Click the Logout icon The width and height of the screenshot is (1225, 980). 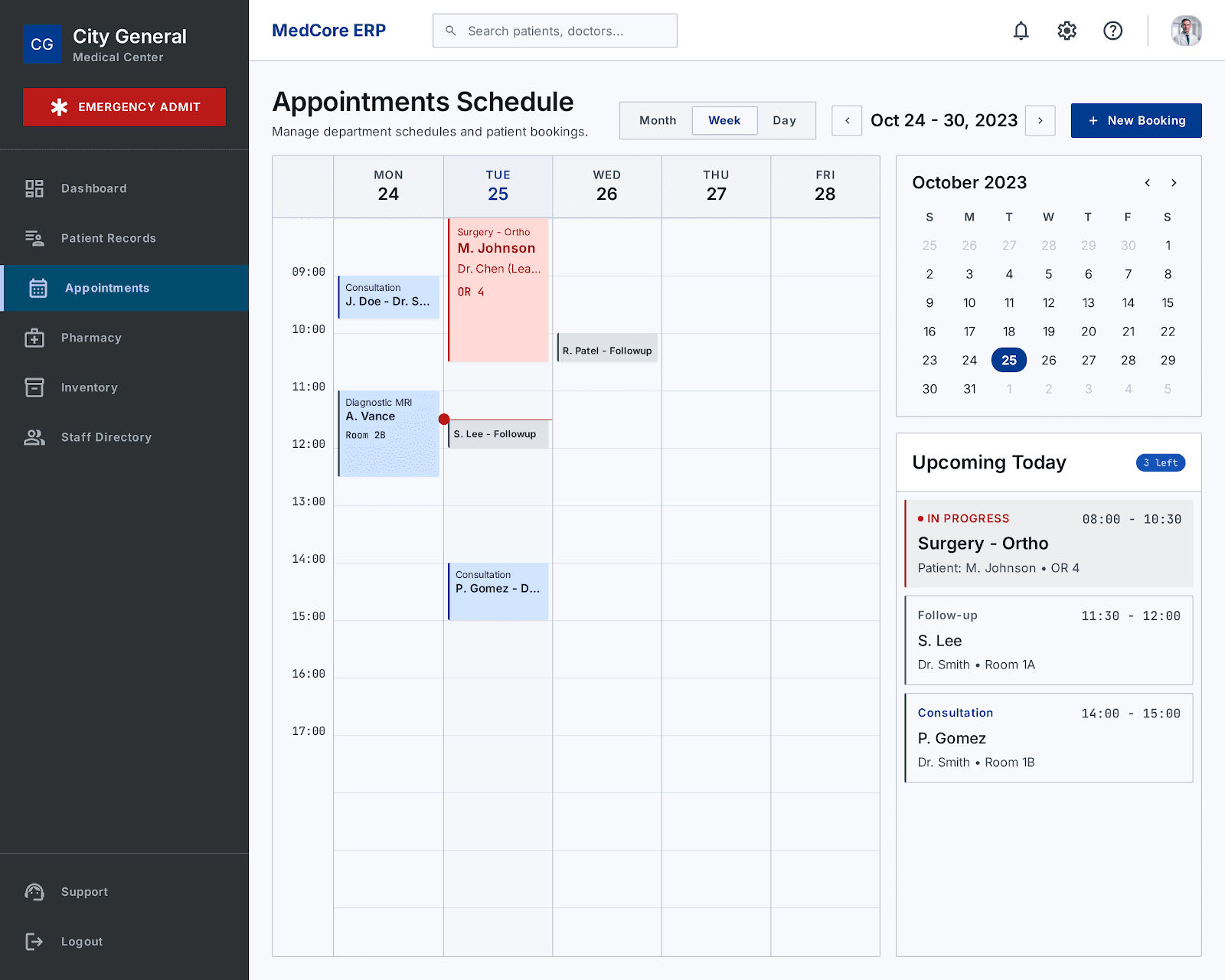click(x=34, y=942)
